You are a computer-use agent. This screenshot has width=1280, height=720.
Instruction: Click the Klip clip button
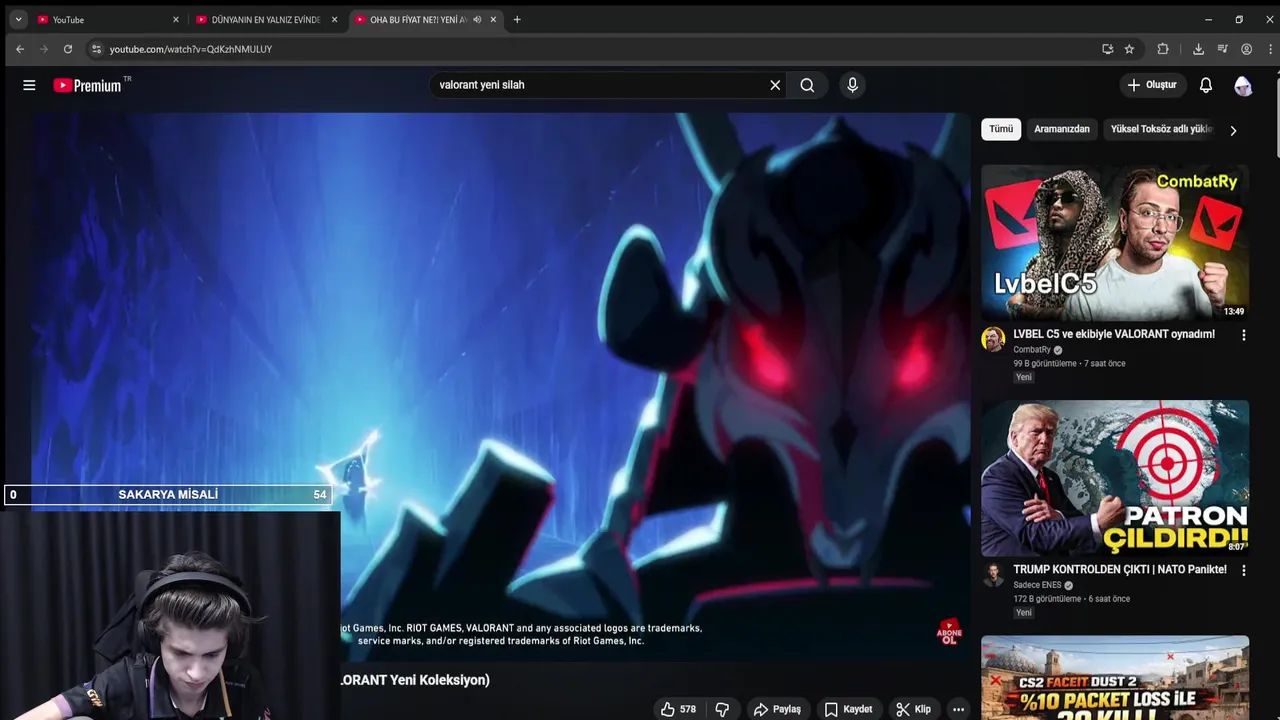pos(913,709)
